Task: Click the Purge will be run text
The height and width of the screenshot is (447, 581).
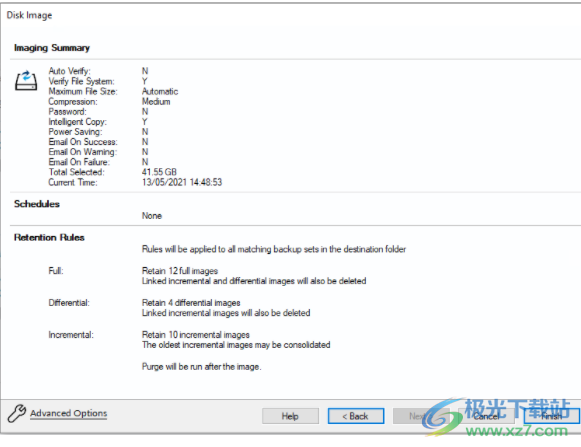Action: tap(202, 367)
